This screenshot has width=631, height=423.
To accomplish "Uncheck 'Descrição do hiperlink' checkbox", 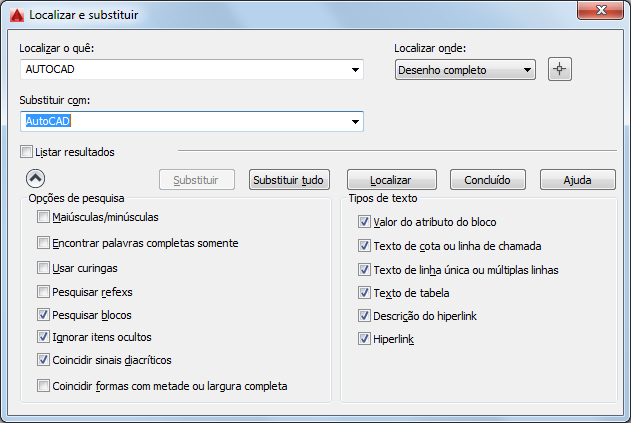I will [x=364, y=316].
